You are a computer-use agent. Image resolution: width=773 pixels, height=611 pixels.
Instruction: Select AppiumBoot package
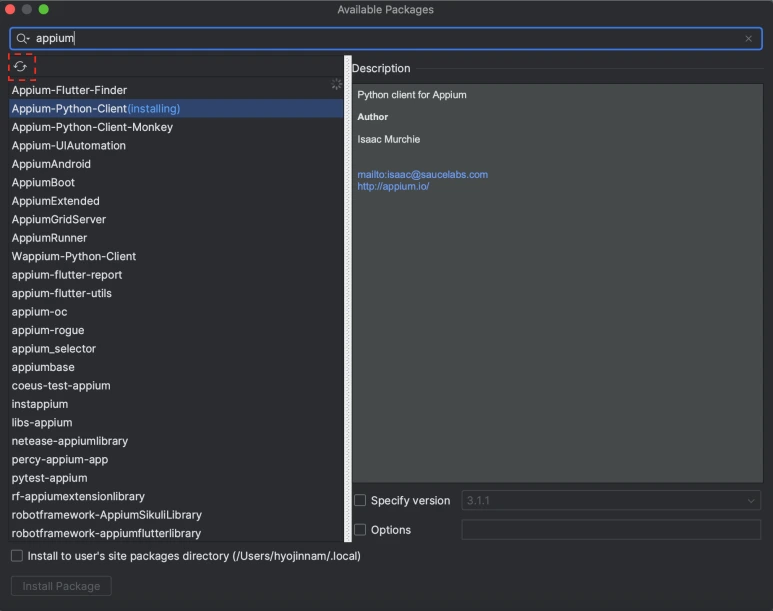[x=176, y=182]
